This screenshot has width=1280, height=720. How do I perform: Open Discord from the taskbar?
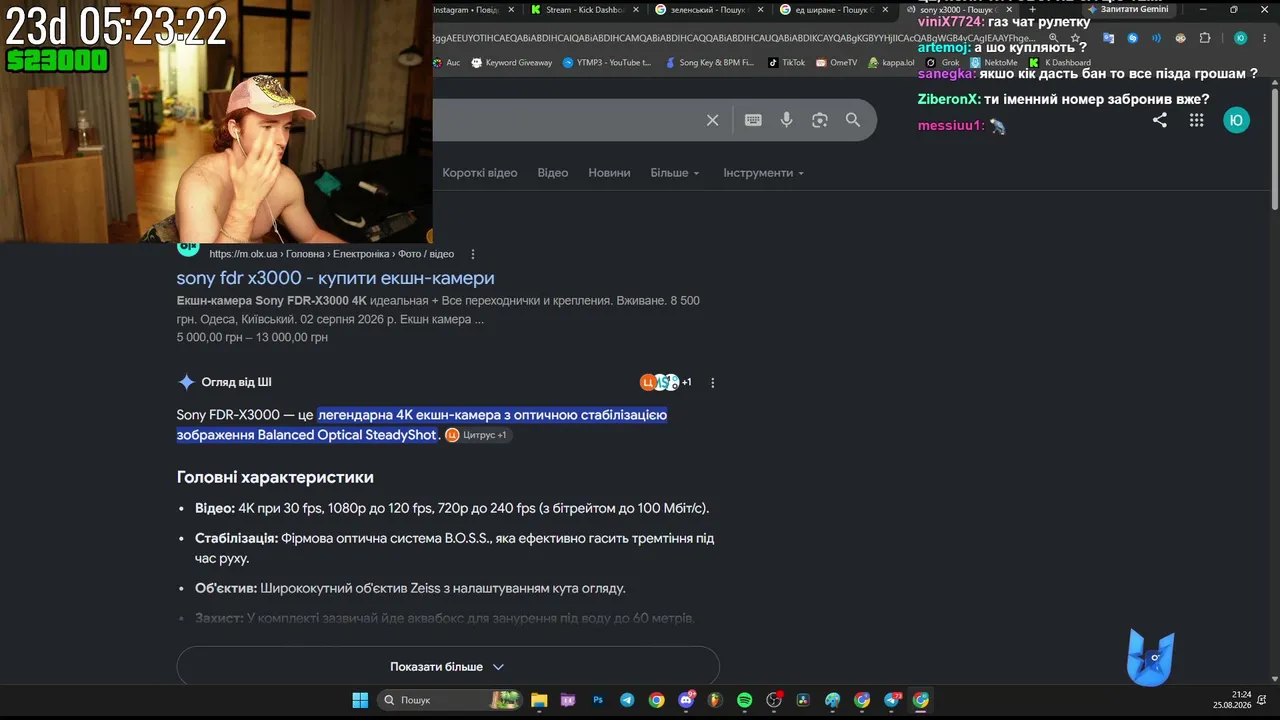[x=686, y=700]
